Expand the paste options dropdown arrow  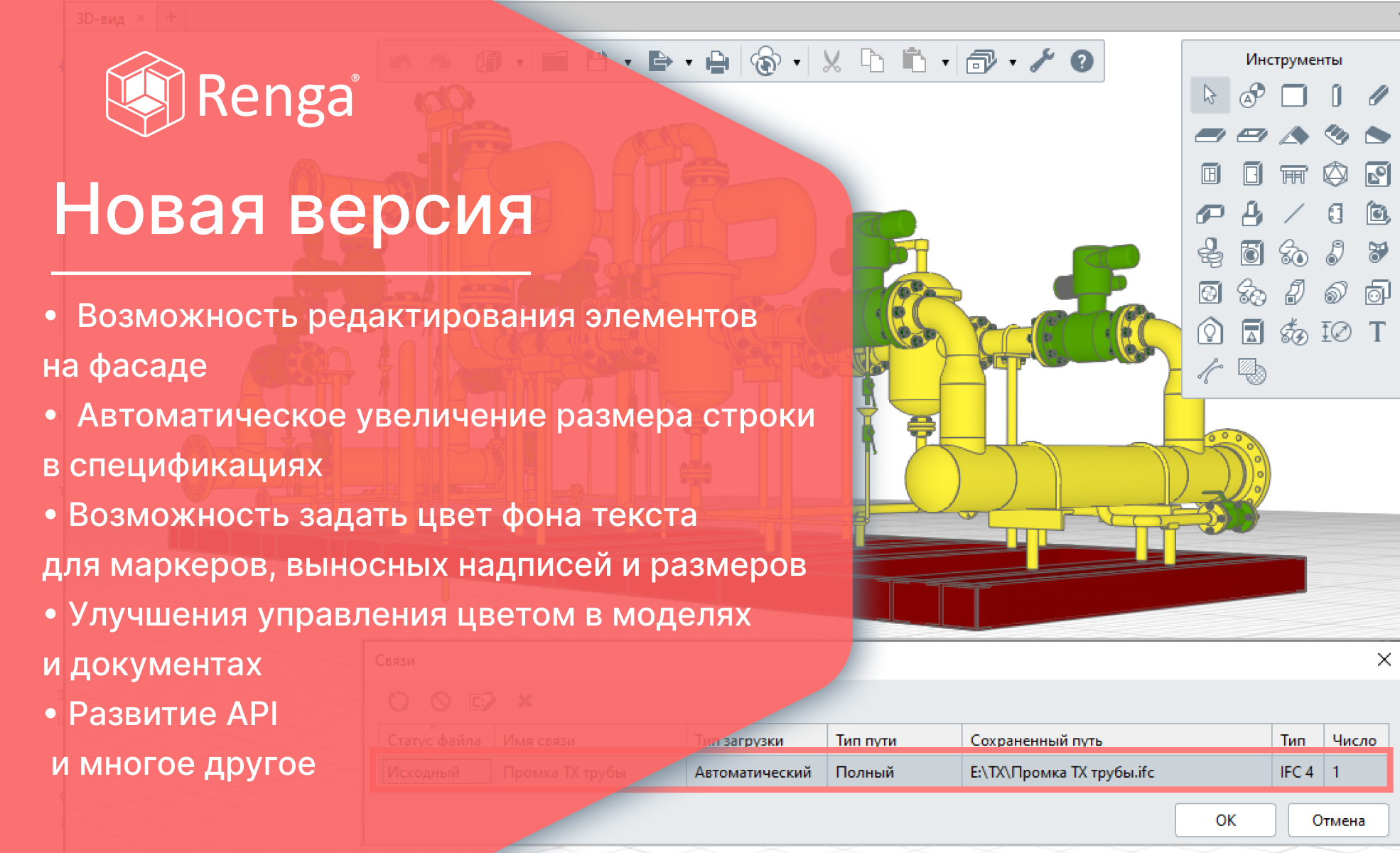[945, 63]
